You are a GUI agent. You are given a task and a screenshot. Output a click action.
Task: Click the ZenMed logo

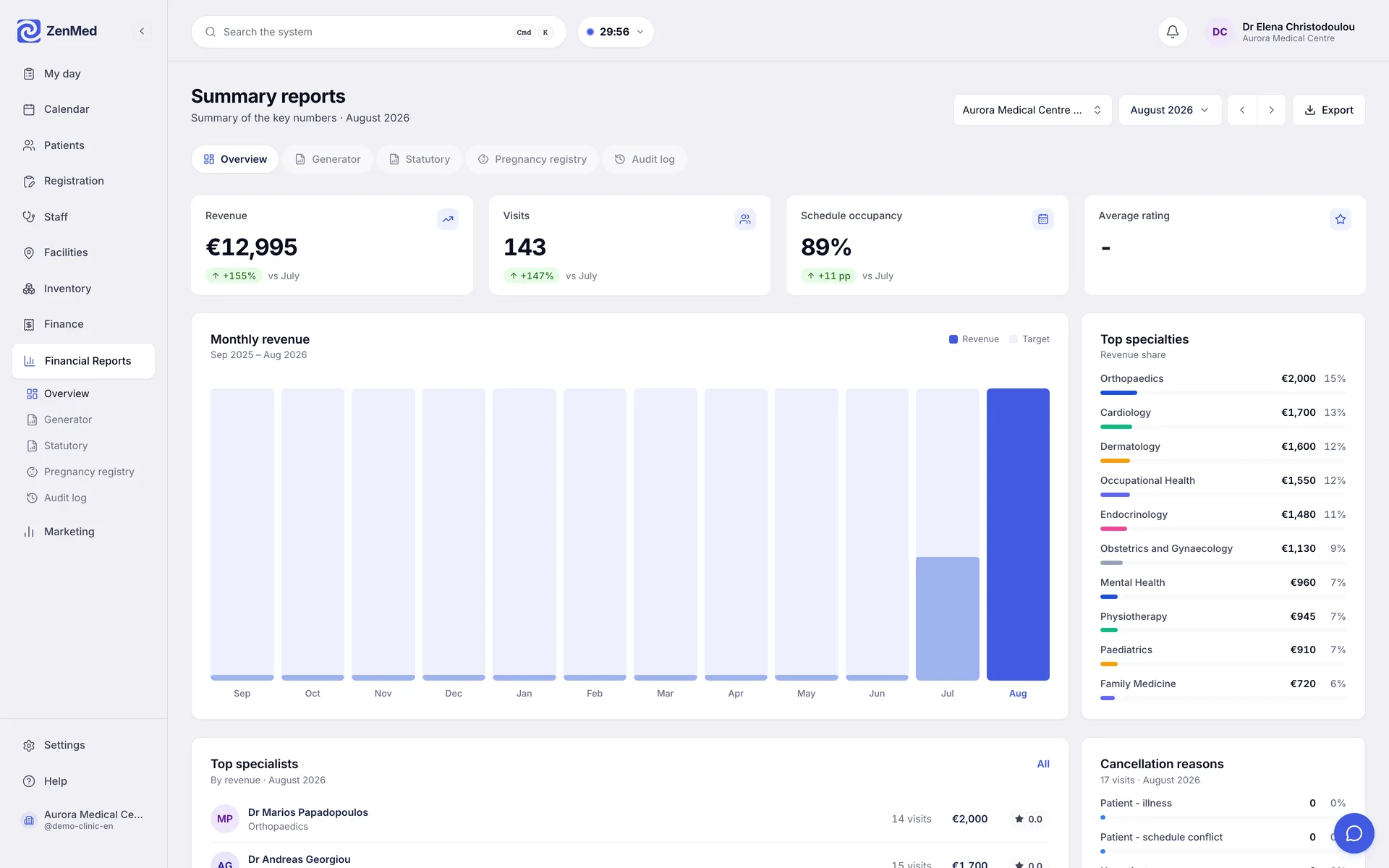(57, 31)
